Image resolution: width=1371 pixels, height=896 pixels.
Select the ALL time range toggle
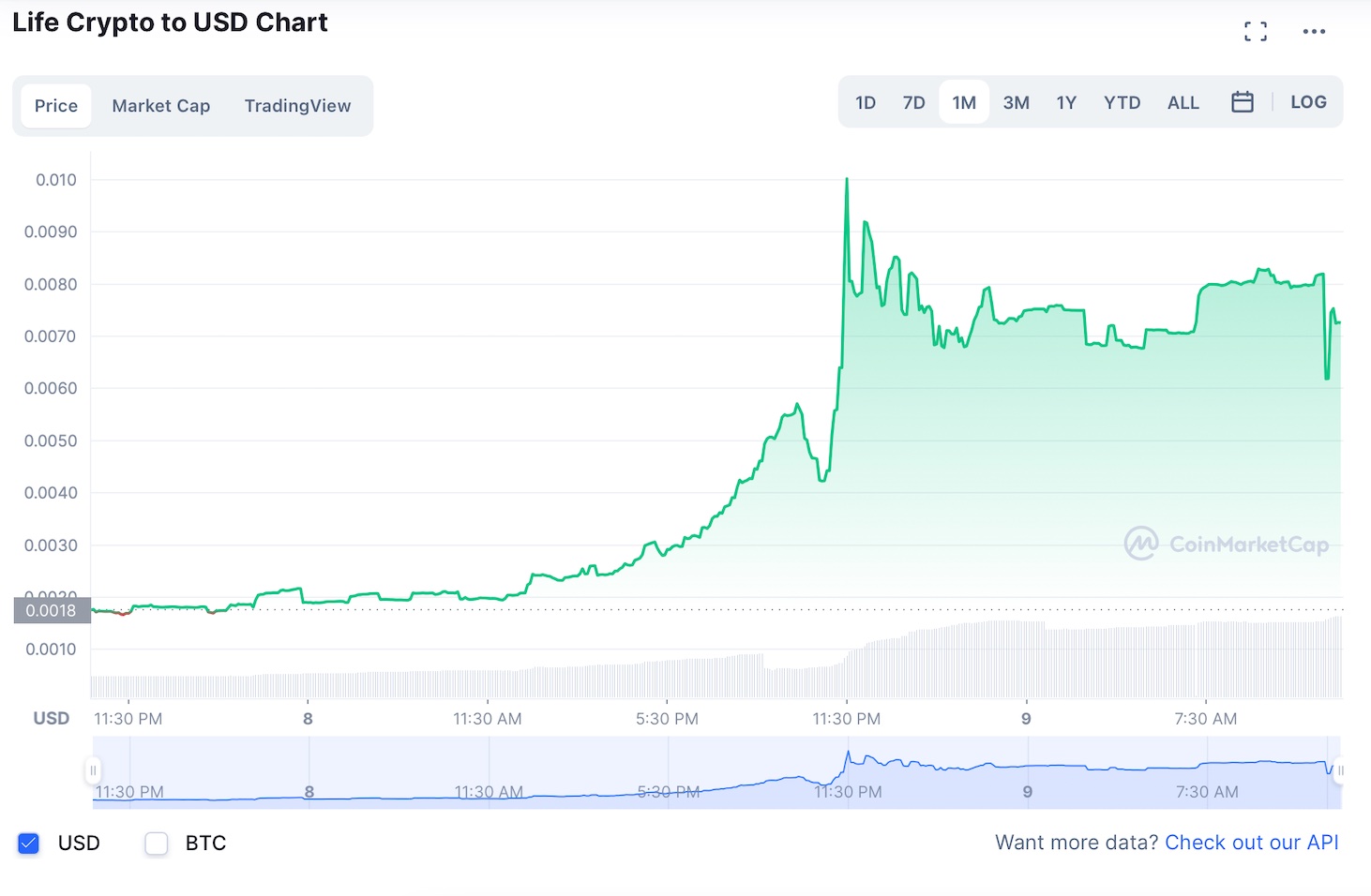[x=1183, y=101]
